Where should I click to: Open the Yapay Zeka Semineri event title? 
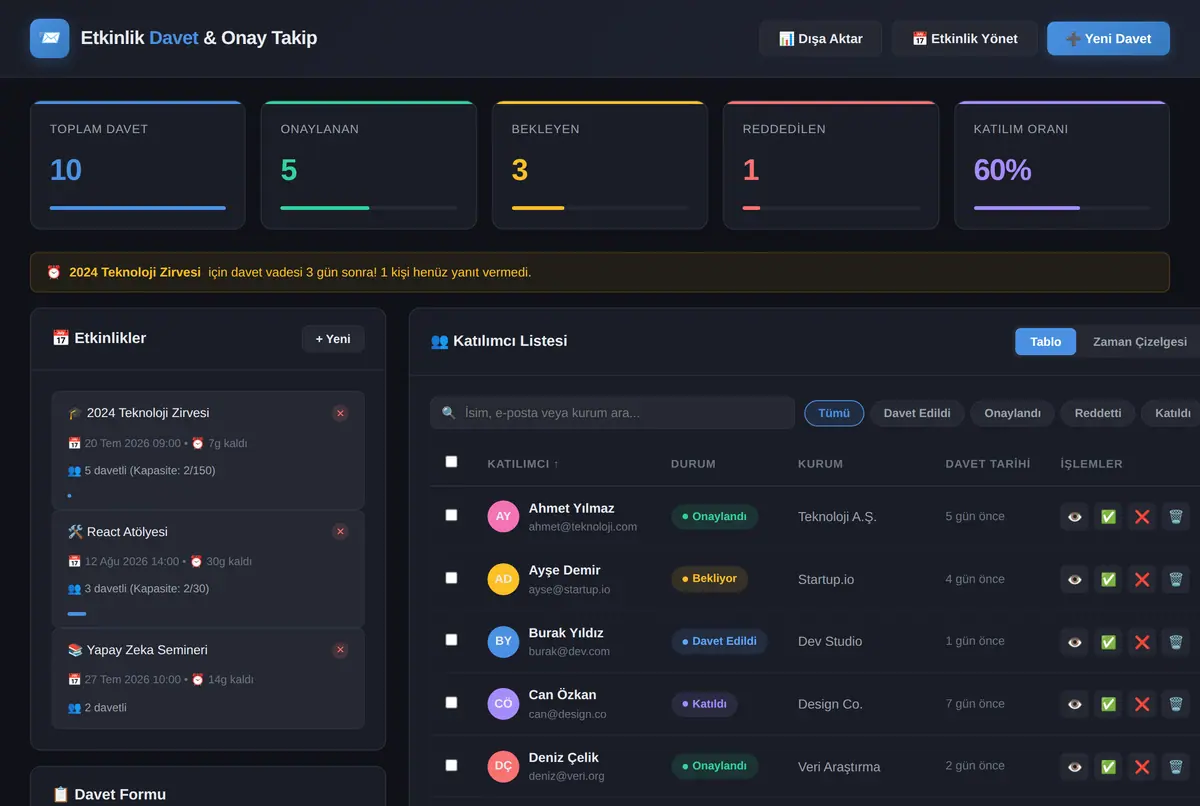(x=137, y=650)
